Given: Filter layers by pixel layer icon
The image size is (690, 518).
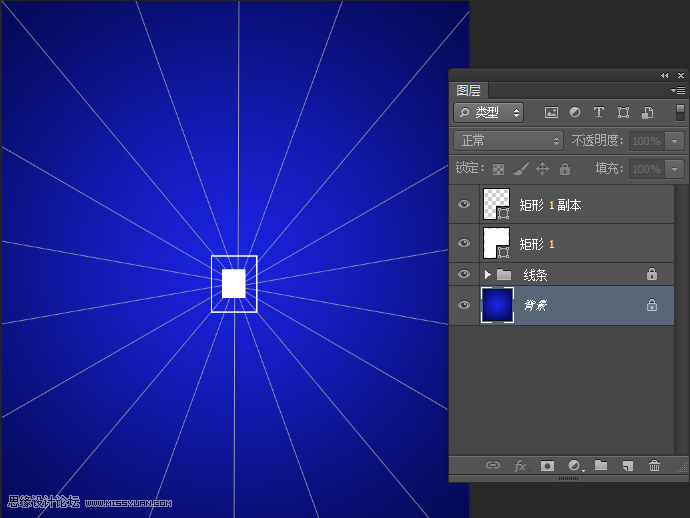Looking at the screenshot, I should pyautogui.click(x=551, y=113).
